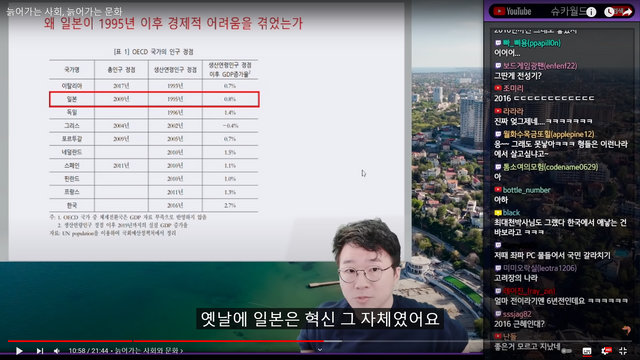This screenshot has height=360, width=640.
Task: Click the subtitle text '옛날에 일본은 혁신 그 자체였어요'
Action: pos(320,319)
